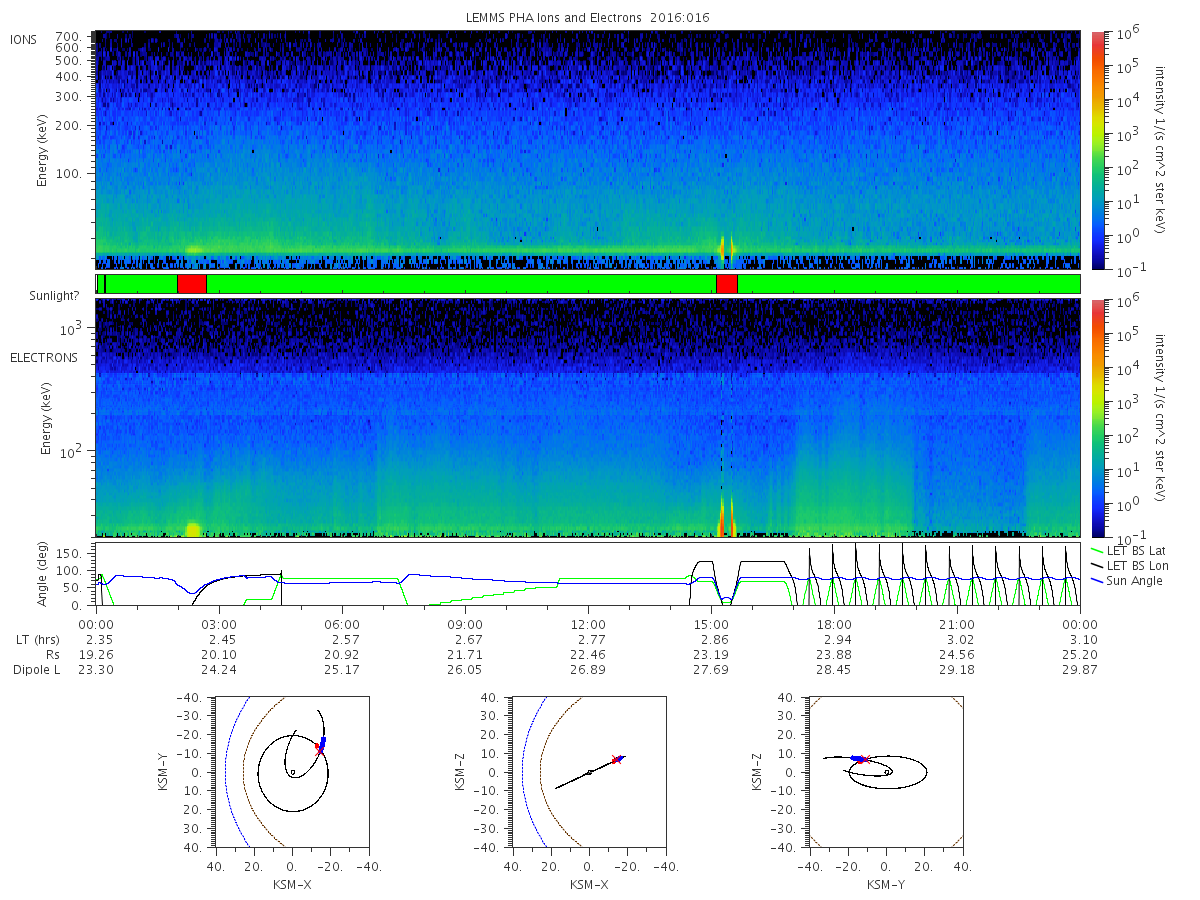
Task: Select the "LET BS Lon" legend entry
Action: [x=1128, y=566]
